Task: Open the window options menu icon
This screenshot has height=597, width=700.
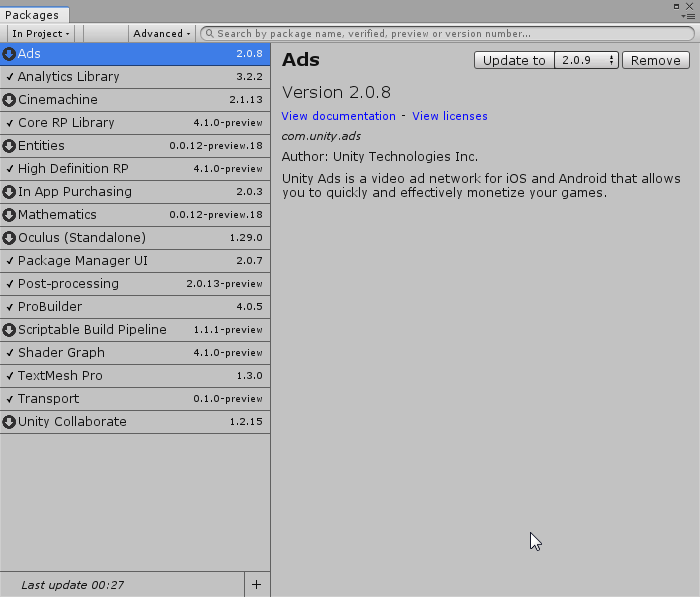Action: click(688, 17)
